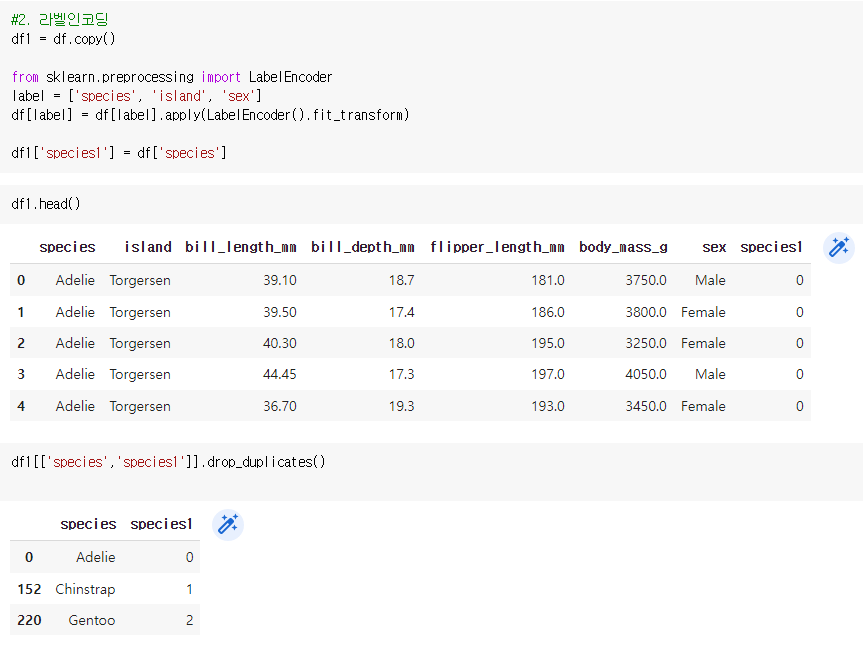Click the Gentoo species cell
Screen dimensions: 863x645
[92, 620]
